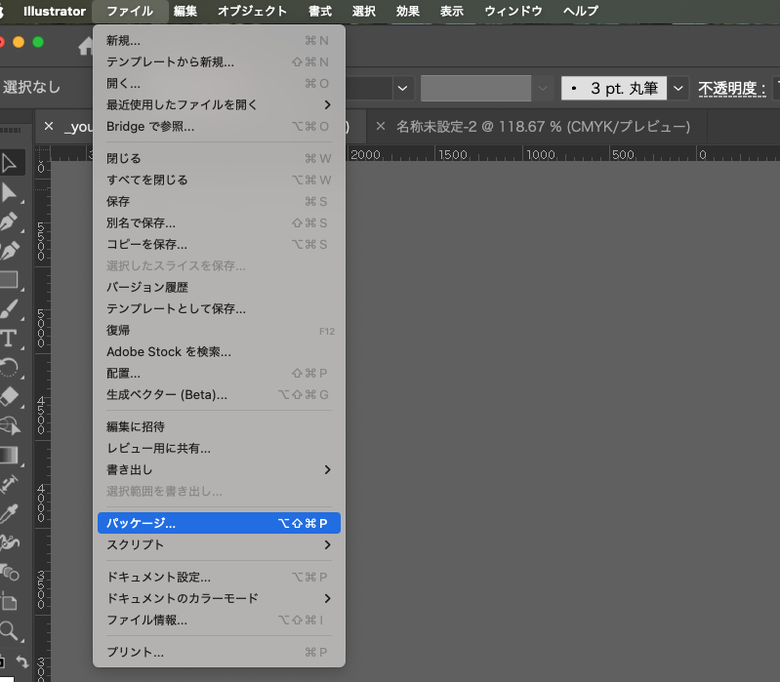
Task: Open the brush definition dropdown arrow
Action: coord(679,89)
